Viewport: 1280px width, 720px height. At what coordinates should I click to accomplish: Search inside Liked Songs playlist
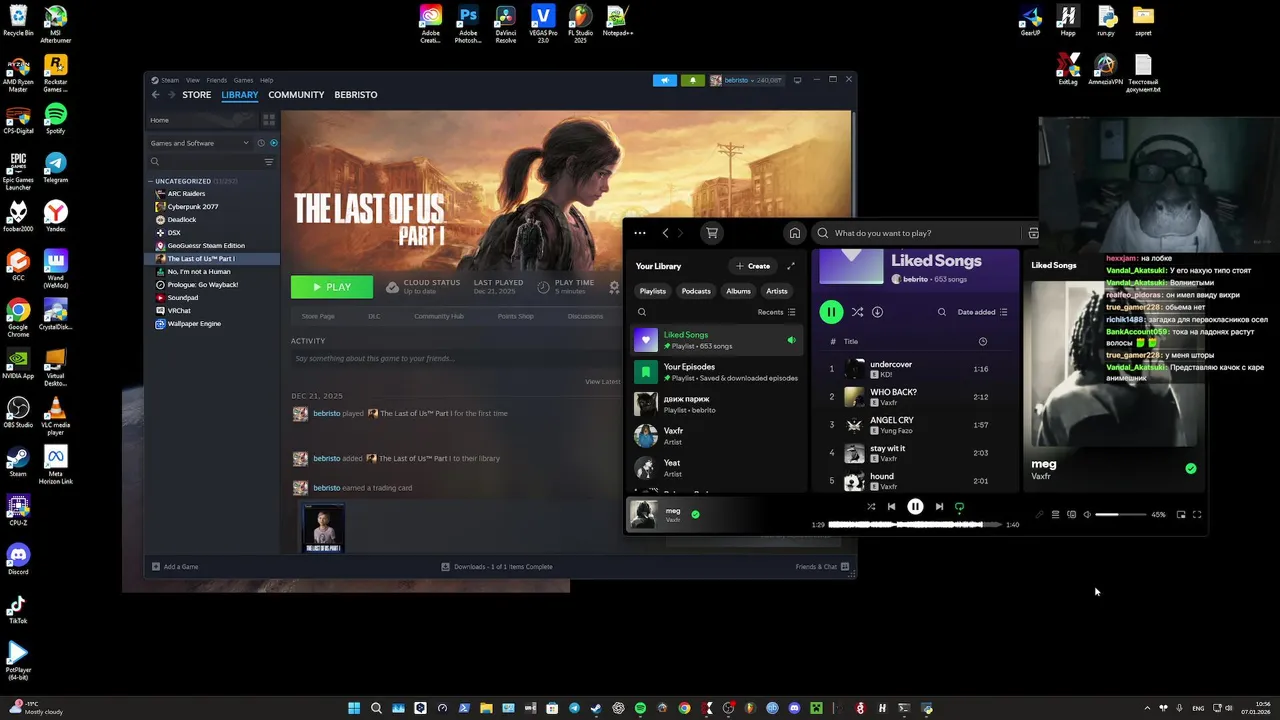coord(942,312)
